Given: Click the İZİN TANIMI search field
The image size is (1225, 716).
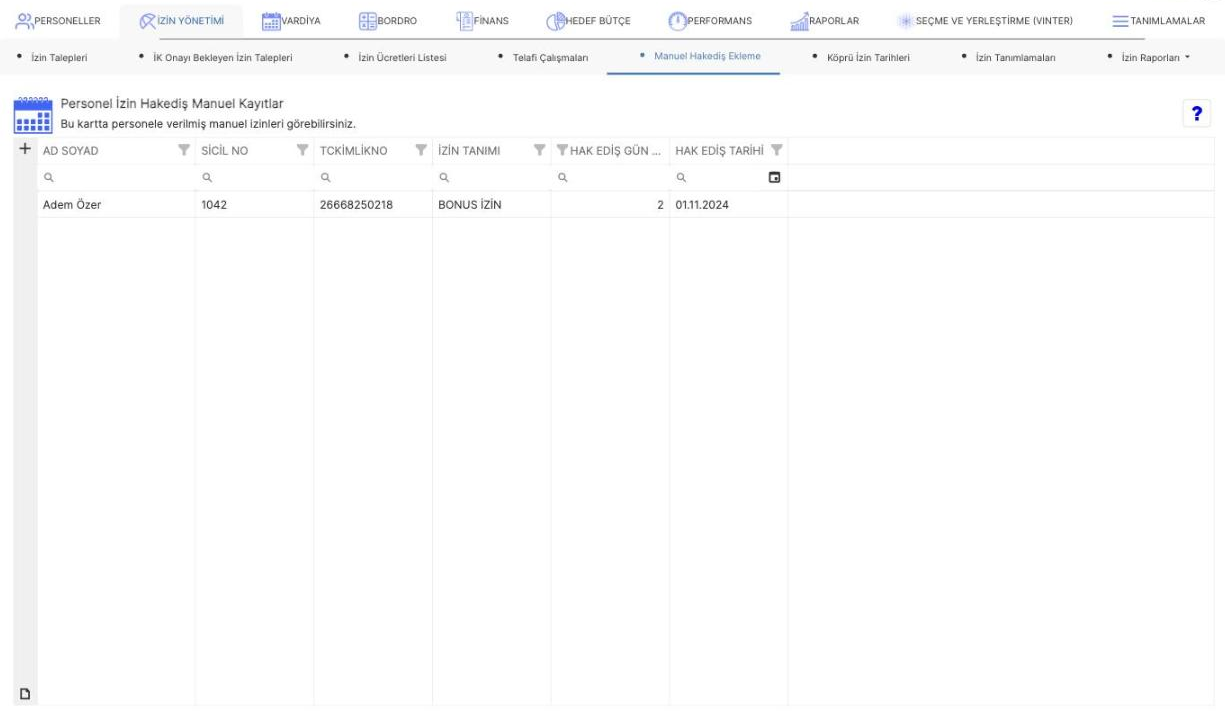Looking at the screenshot, I should point(491,178).
